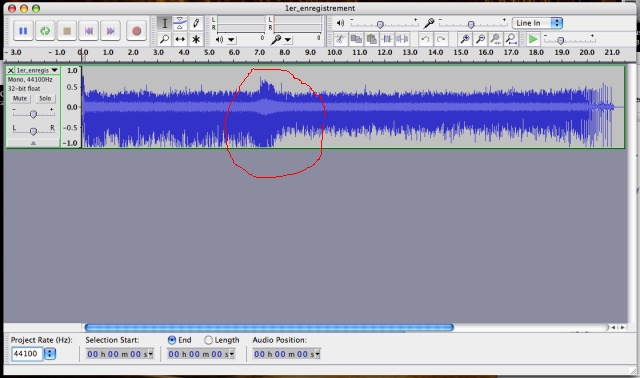
Task: Close the track with the X button
Action: [11, 70]
